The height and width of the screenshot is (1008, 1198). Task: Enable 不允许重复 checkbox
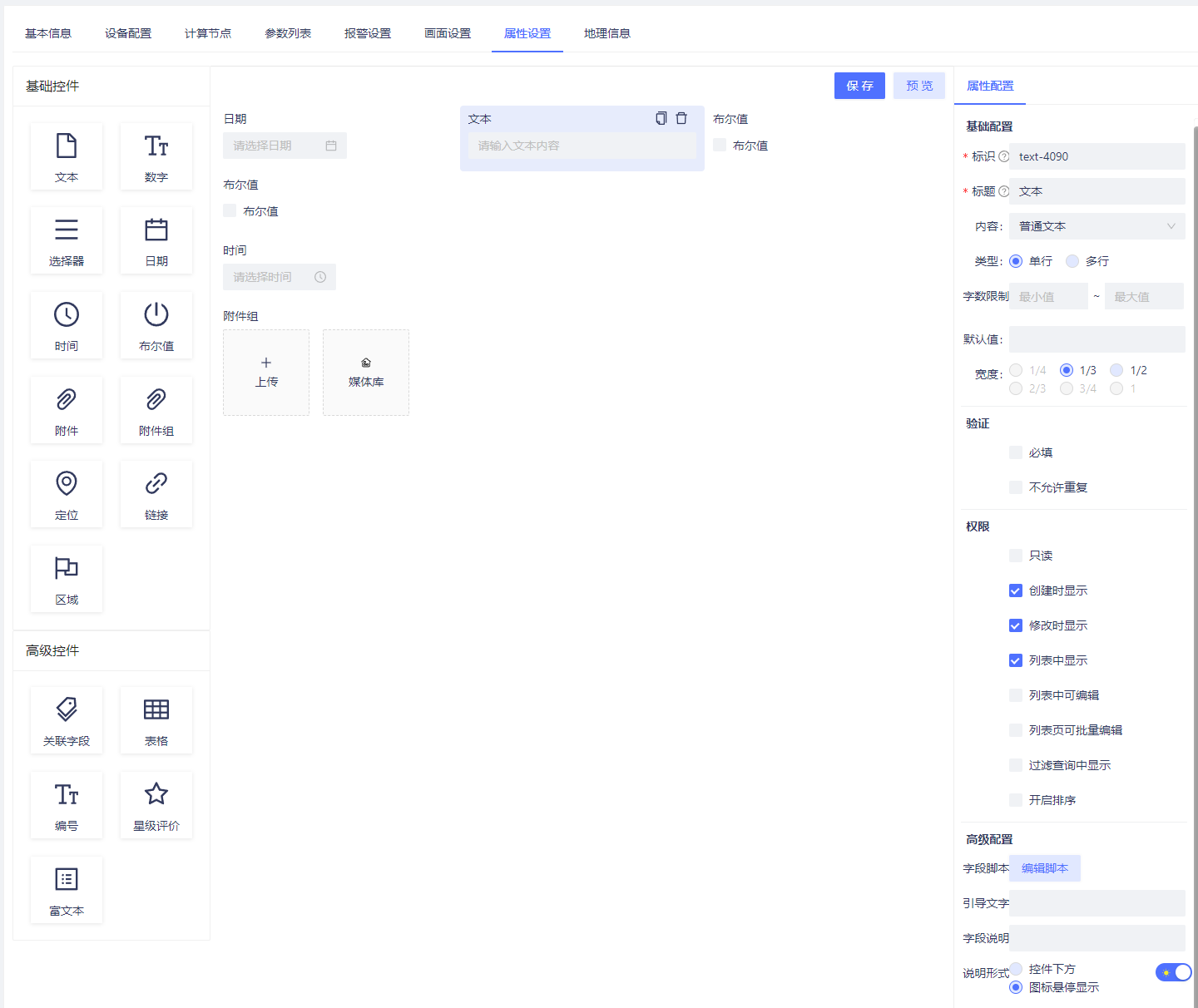pyautogui.click(x=1016, y=487)
